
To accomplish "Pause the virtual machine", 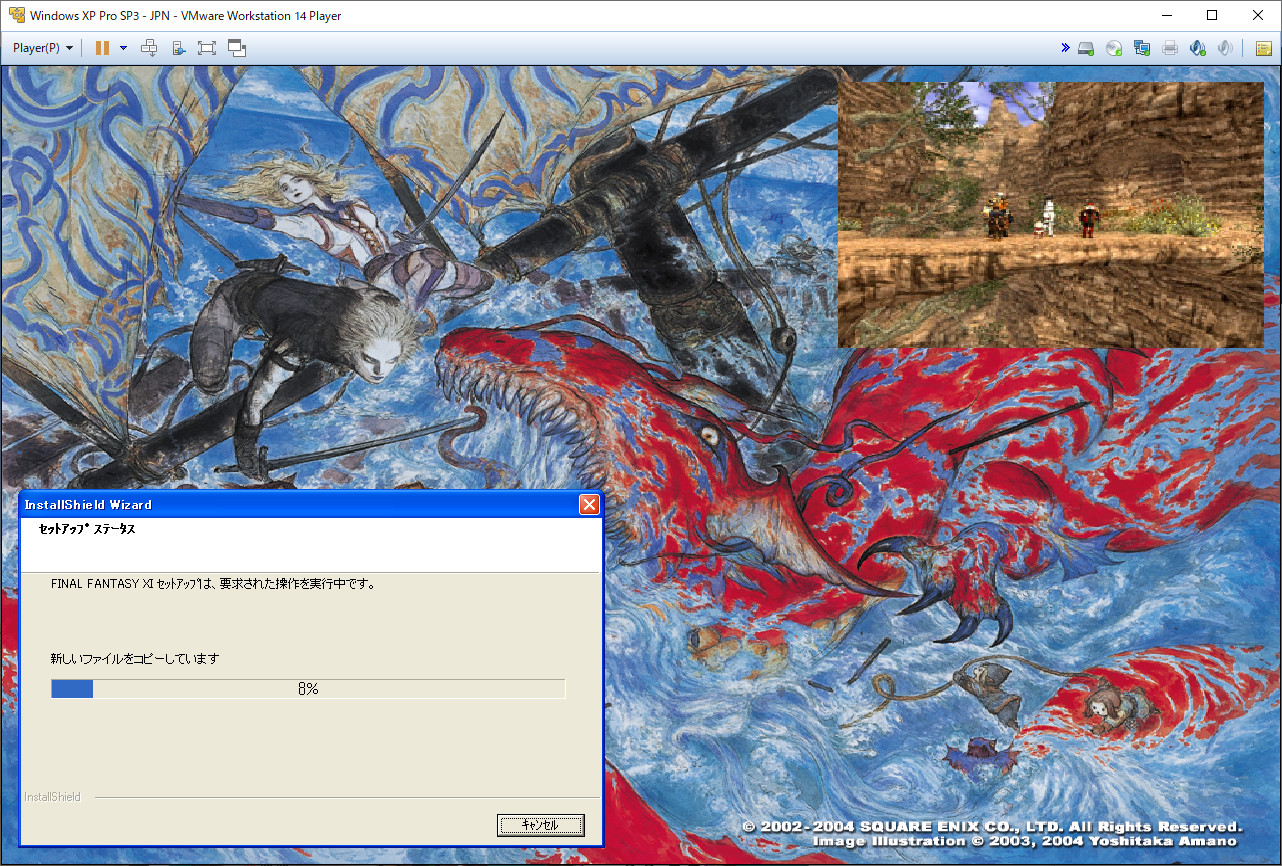I will click(x=102, y=48).
